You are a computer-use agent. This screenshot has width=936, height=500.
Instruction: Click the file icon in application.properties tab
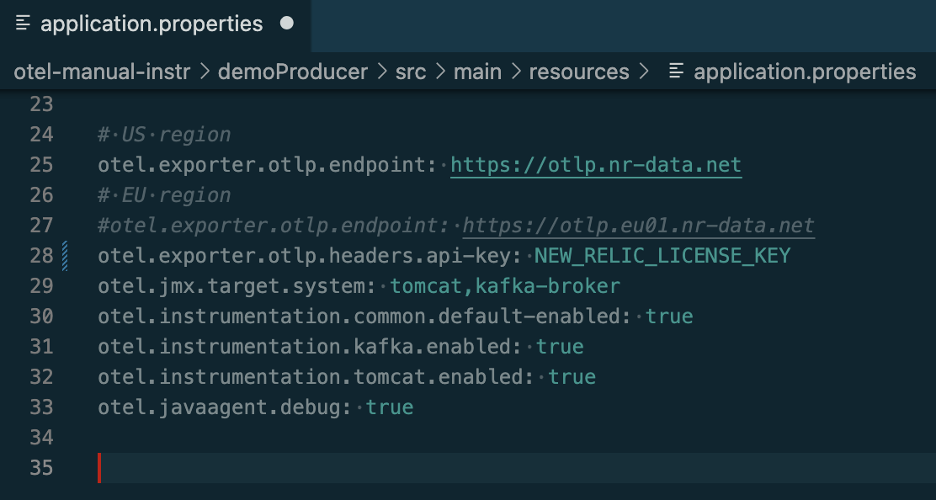(x=23, y=23)
